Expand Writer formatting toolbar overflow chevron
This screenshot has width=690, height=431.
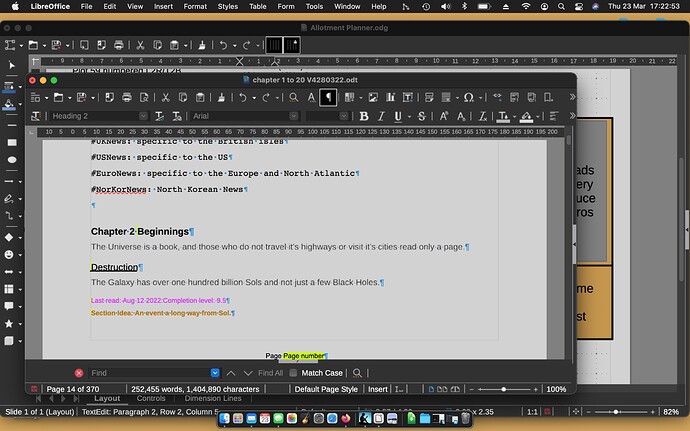coord(572,116)
